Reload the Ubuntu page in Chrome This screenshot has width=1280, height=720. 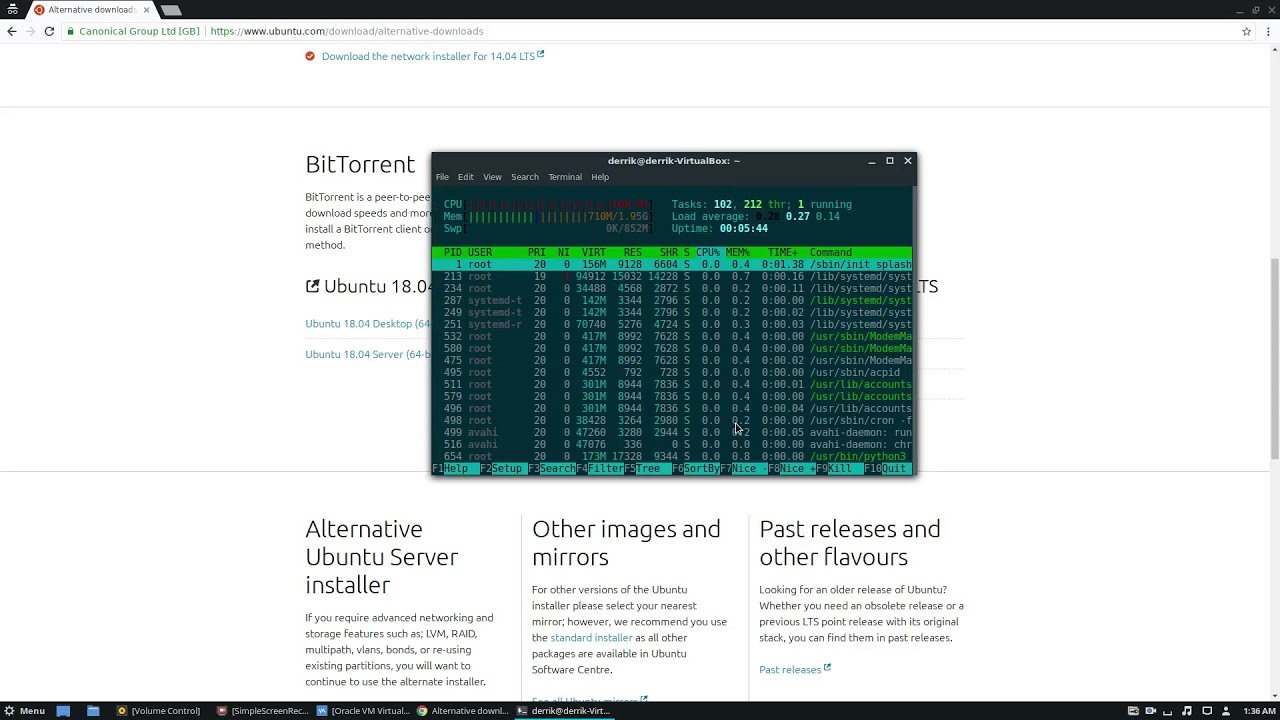(49, 31)
